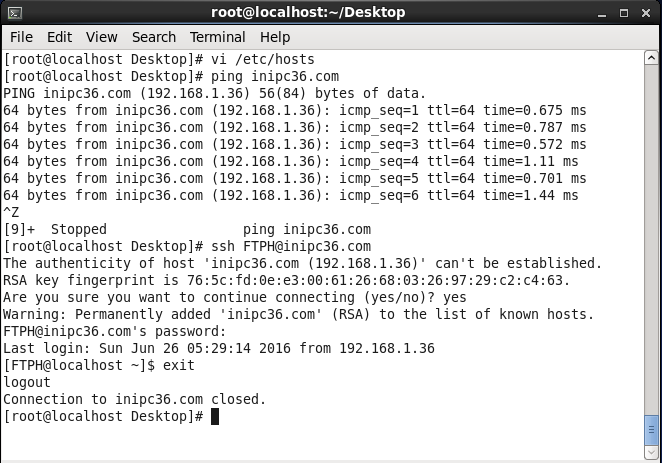This screenshot has height=463, width=662.
Task: Click the scrollbar up arrow
Action: point(653,56)
